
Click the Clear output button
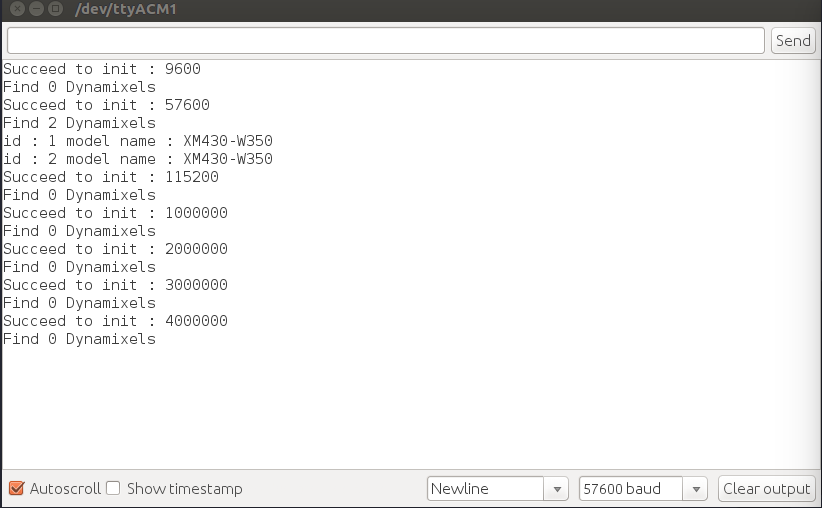766,489
